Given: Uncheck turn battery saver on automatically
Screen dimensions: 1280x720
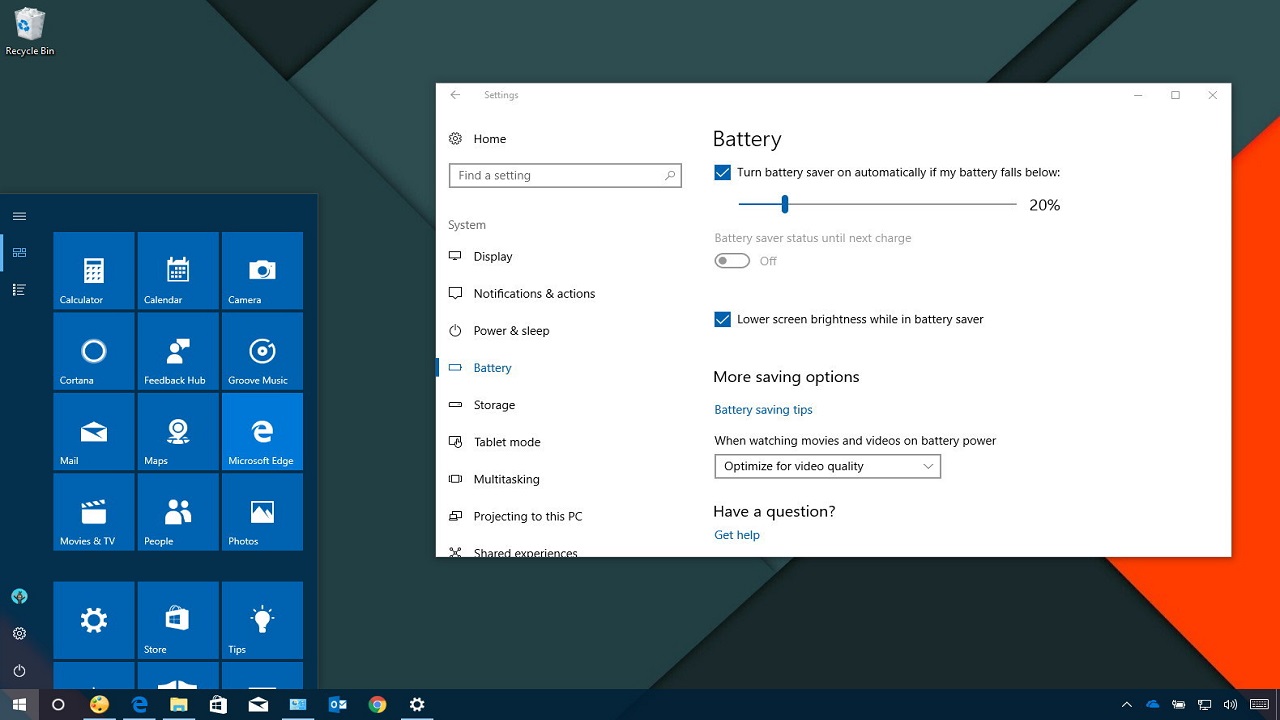Looking at the screenshot, I should 722,173.
